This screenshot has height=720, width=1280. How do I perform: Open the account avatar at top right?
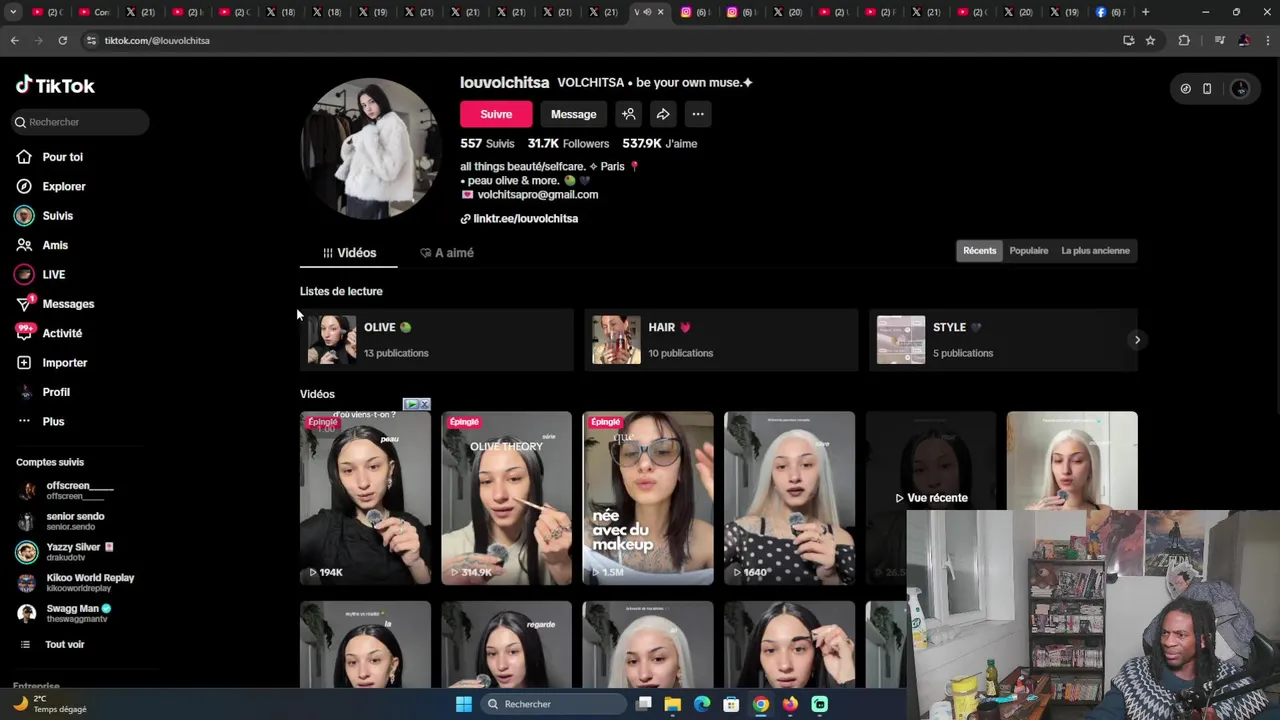(x=1240, y=89)
